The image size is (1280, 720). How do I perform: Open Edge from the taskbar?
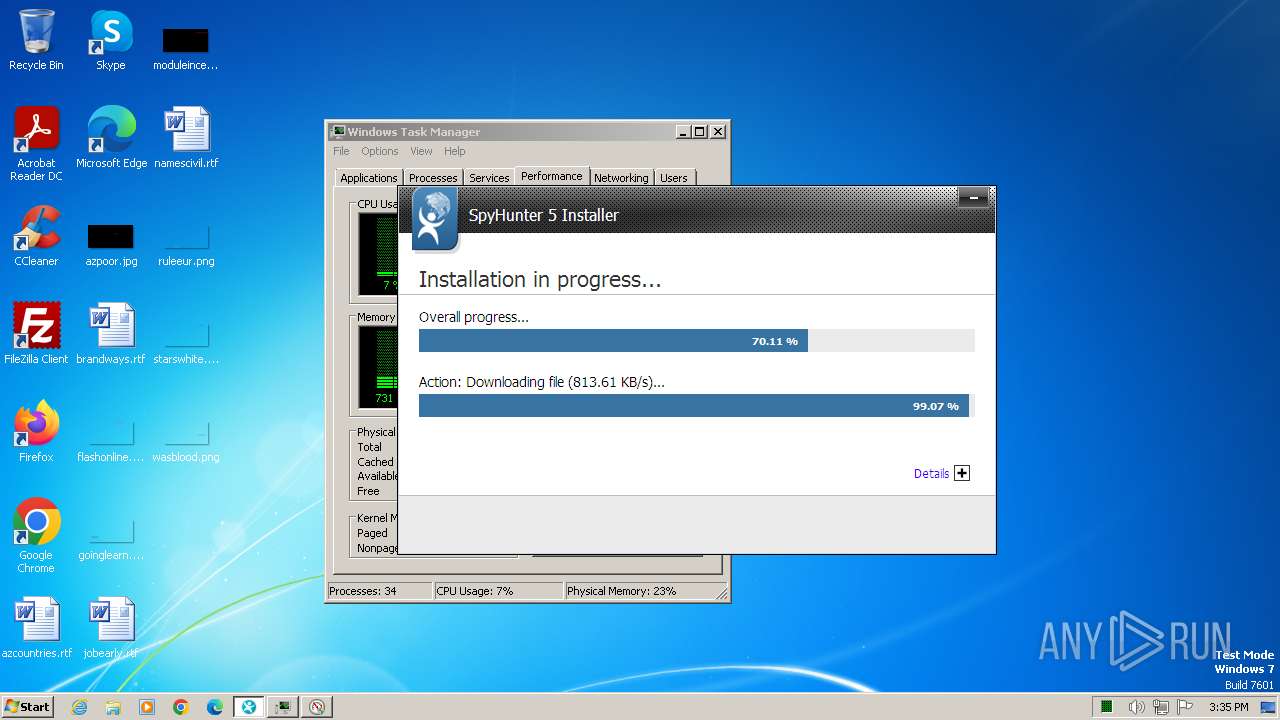point(215,707)
